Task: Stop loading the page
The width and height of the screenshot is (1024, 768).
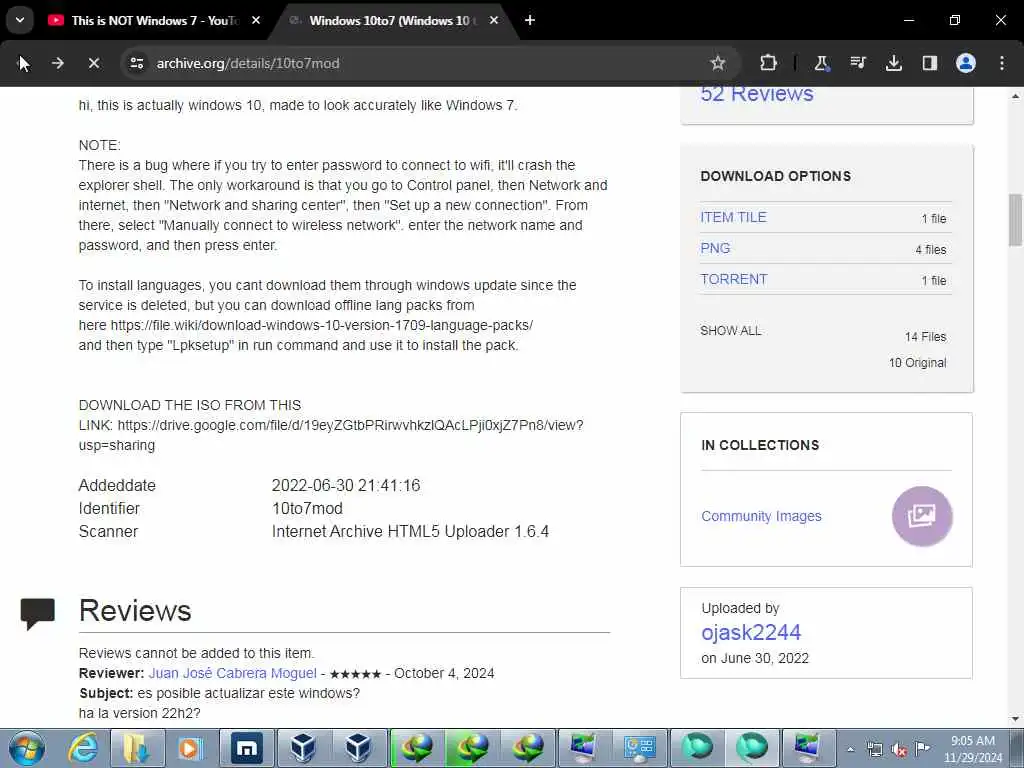Action: 94,63
